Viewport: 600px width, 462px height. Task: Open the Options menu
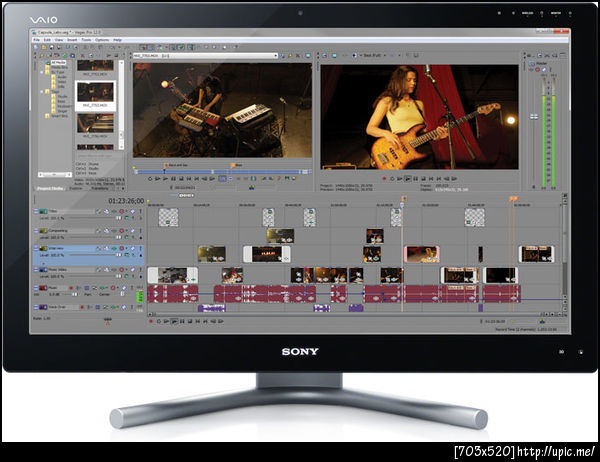102,40
